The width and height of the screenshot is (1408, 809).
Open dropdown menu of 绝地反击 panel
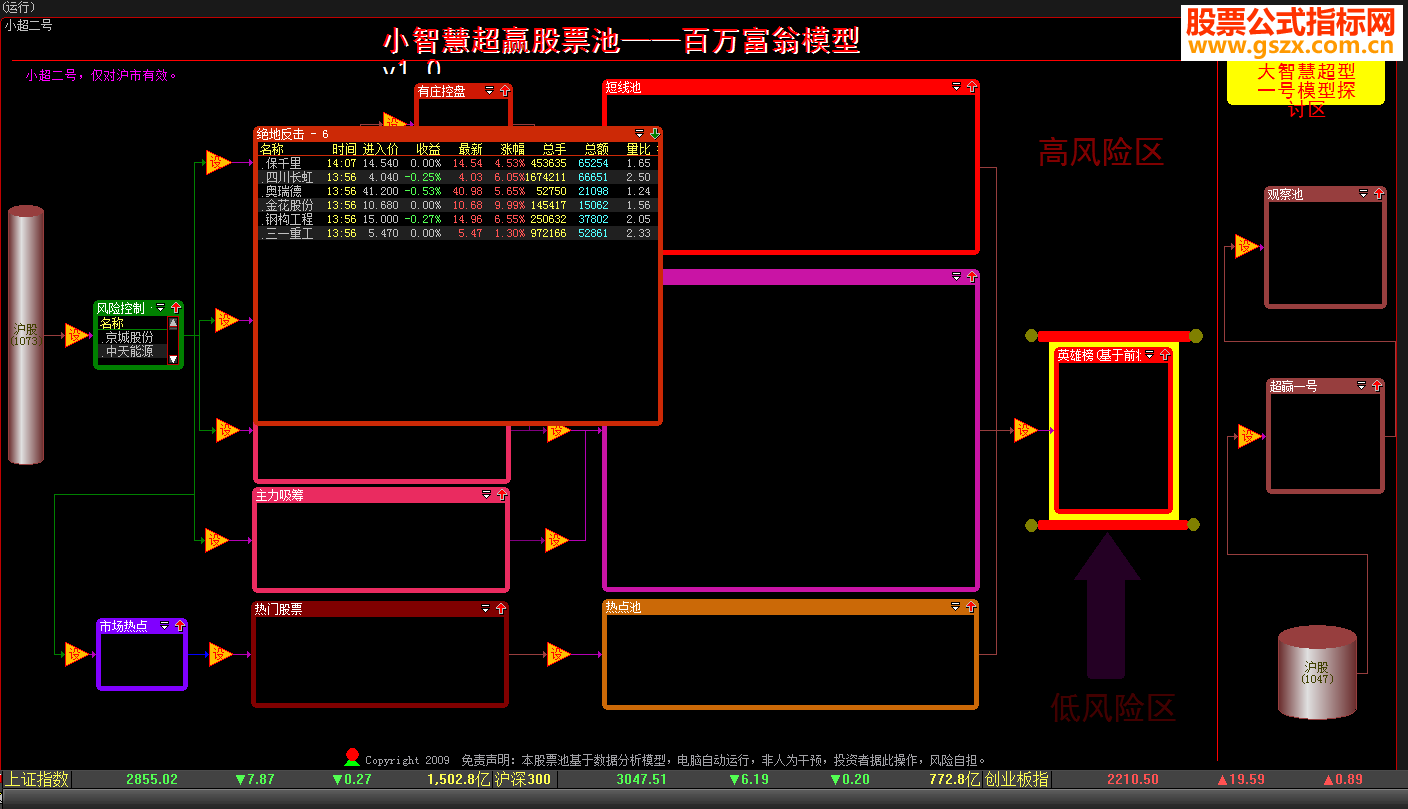pyautogui.click(x=640, y=133)
